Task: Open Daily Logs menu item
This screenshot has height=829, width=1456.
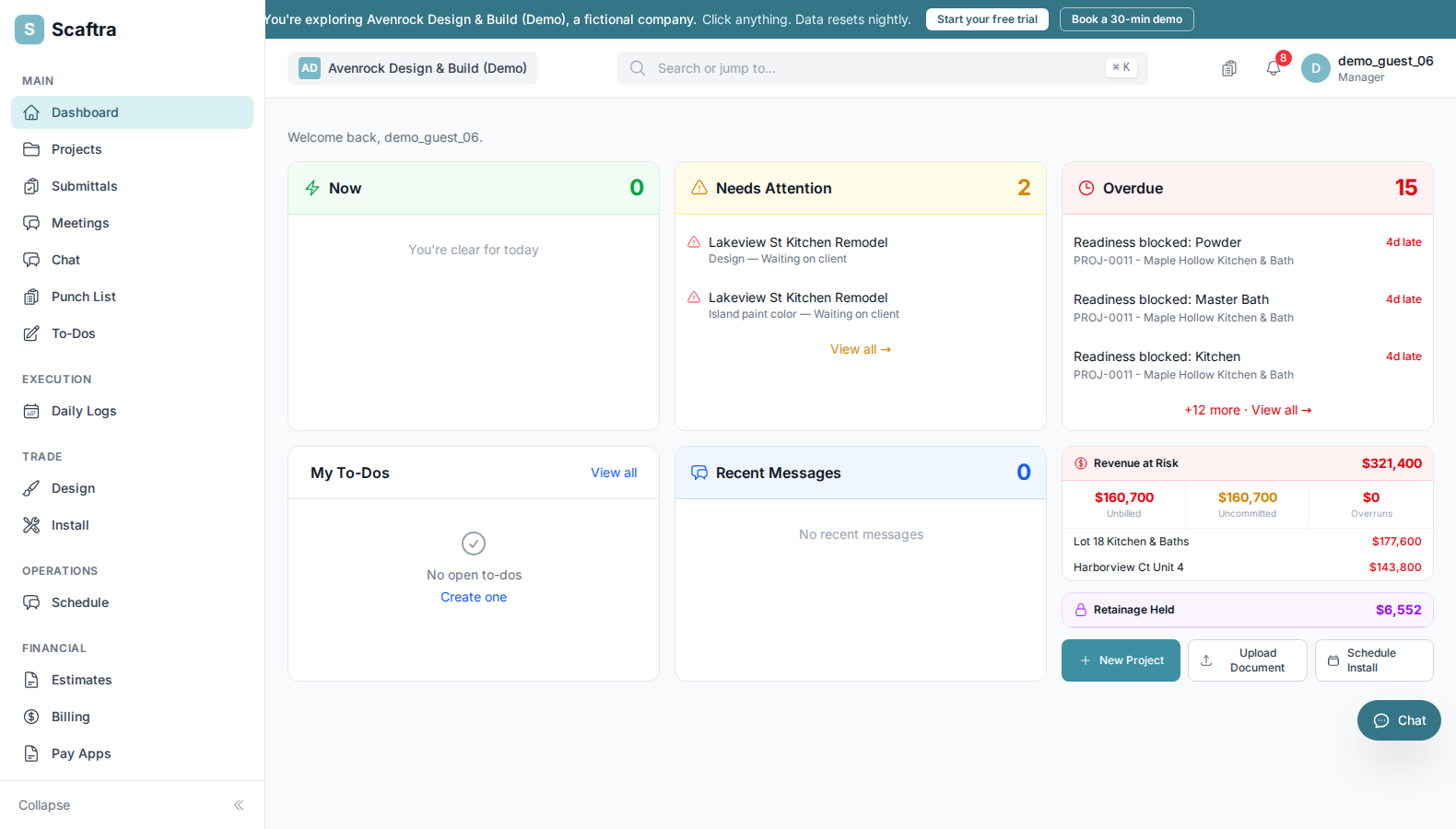Action: click(132, 411)
